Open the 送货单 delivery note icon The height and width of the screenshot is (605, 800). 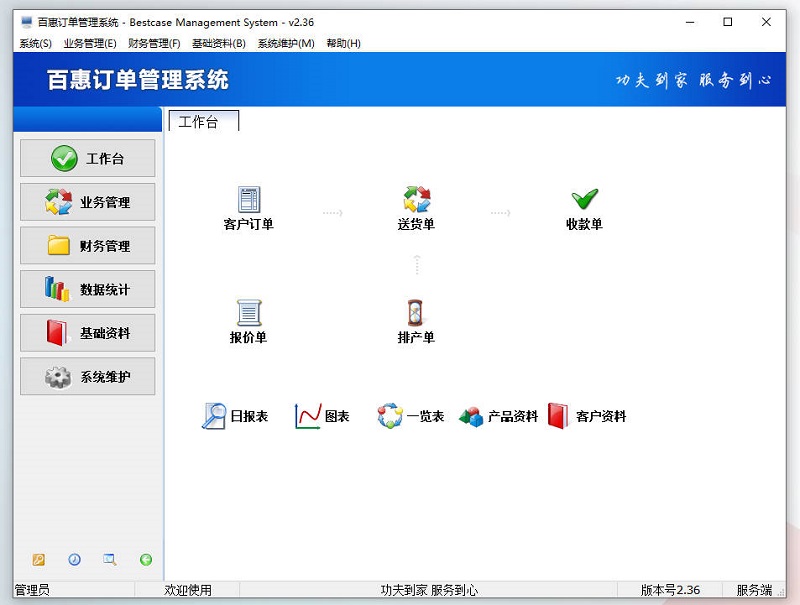[416, 200]
